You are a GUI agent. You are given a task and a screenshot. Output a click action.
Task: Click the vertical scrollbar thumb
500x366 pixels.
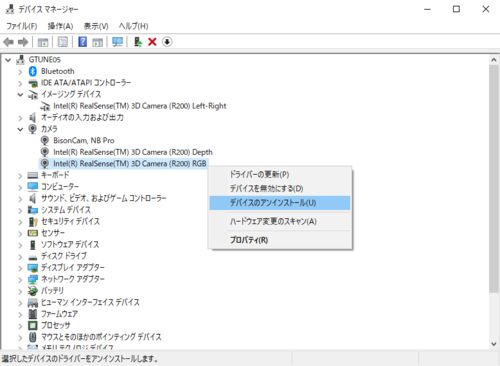pyautogui.click(x=494, y=179)
